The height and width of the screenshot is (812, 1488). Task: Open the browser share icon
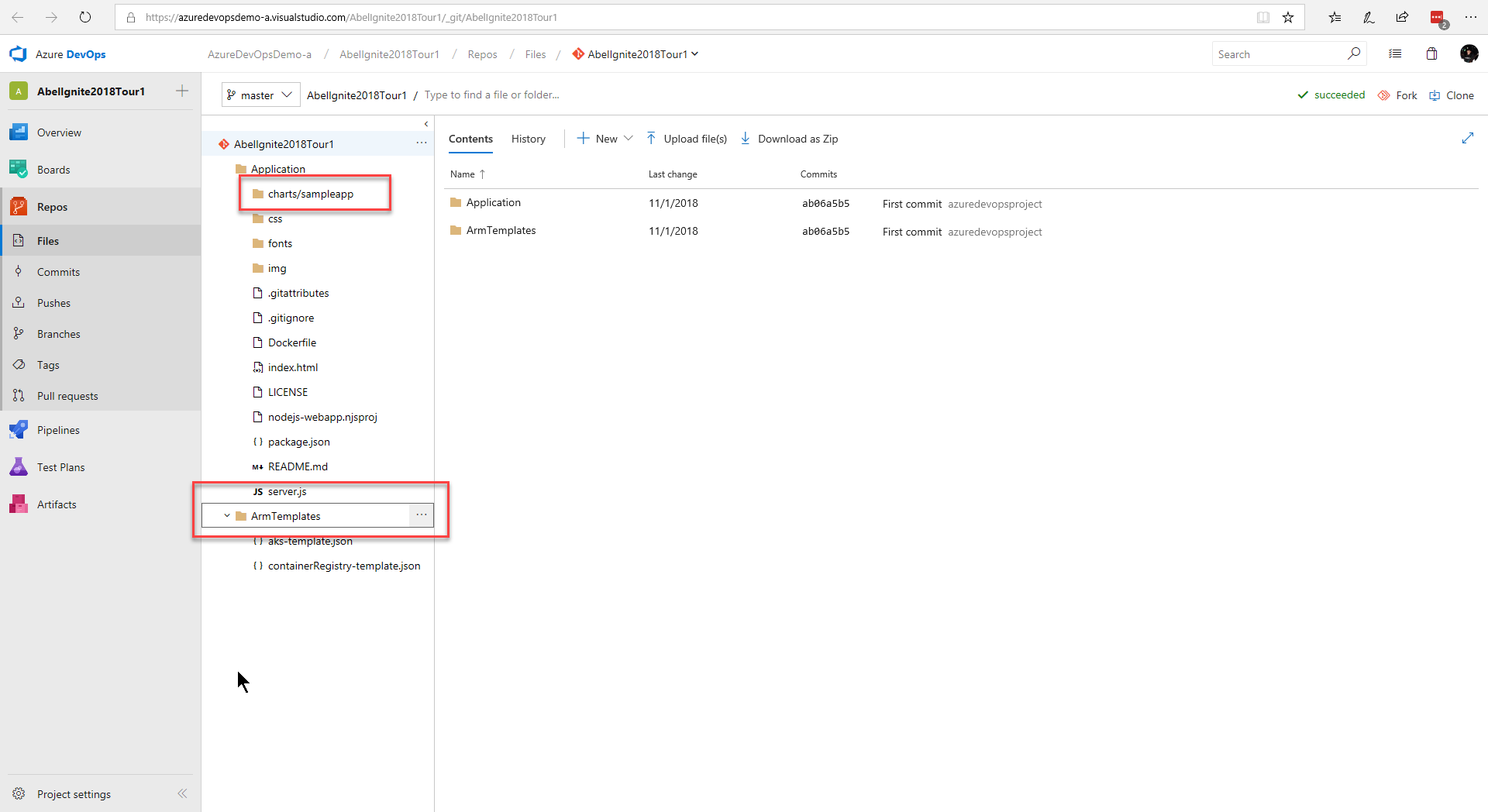(x=1402, y=17)
